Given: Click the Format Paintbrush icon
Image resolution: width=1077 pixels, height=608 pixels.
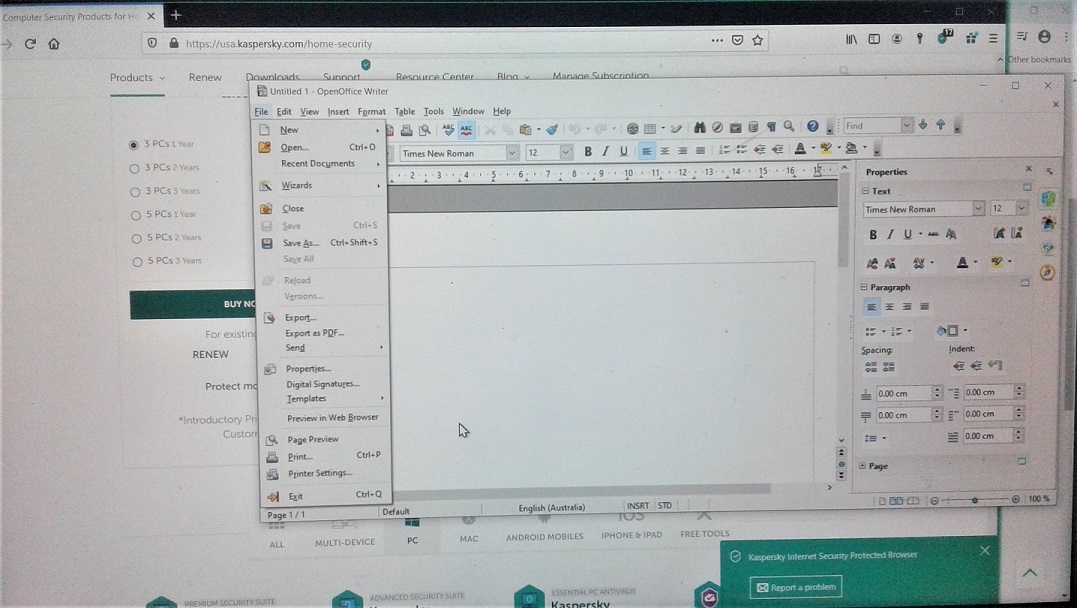Looking at the screenshot, I should [x=552, y=128].
